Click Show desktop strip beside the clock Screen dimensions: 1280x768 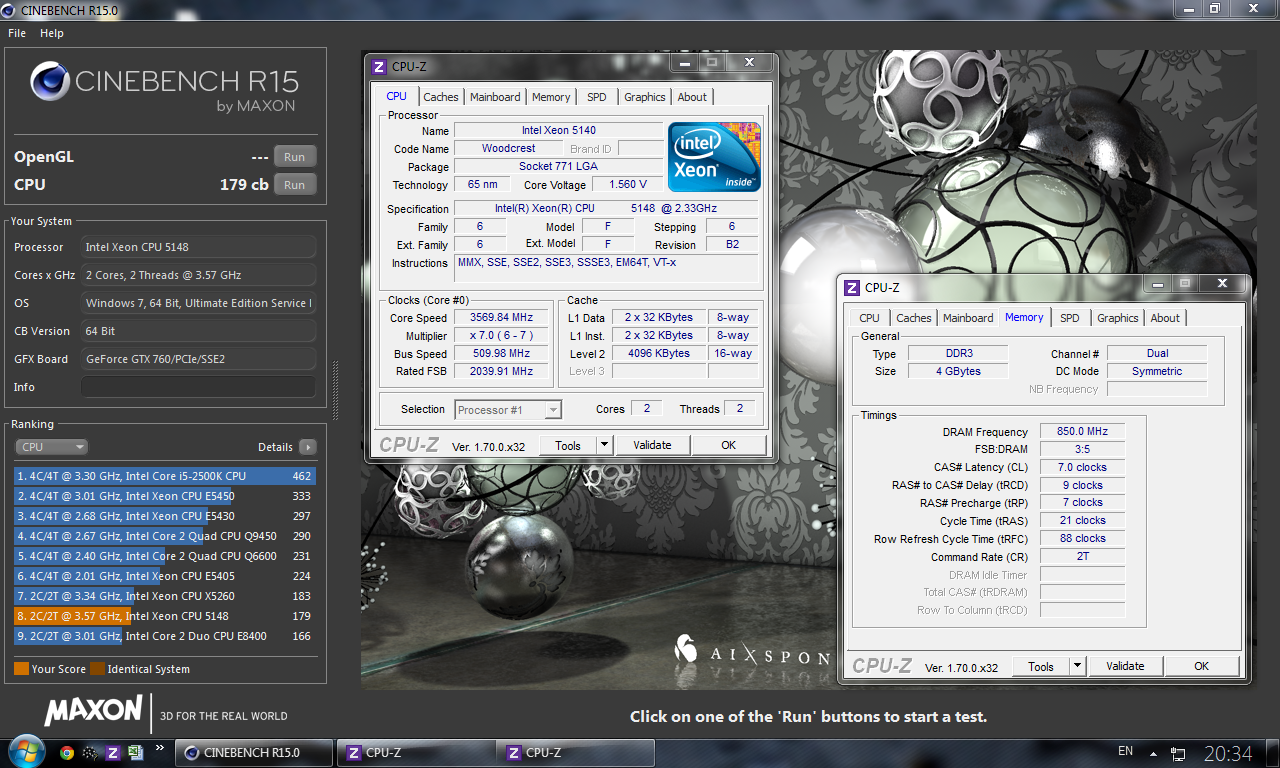(x=1272, y=753)
